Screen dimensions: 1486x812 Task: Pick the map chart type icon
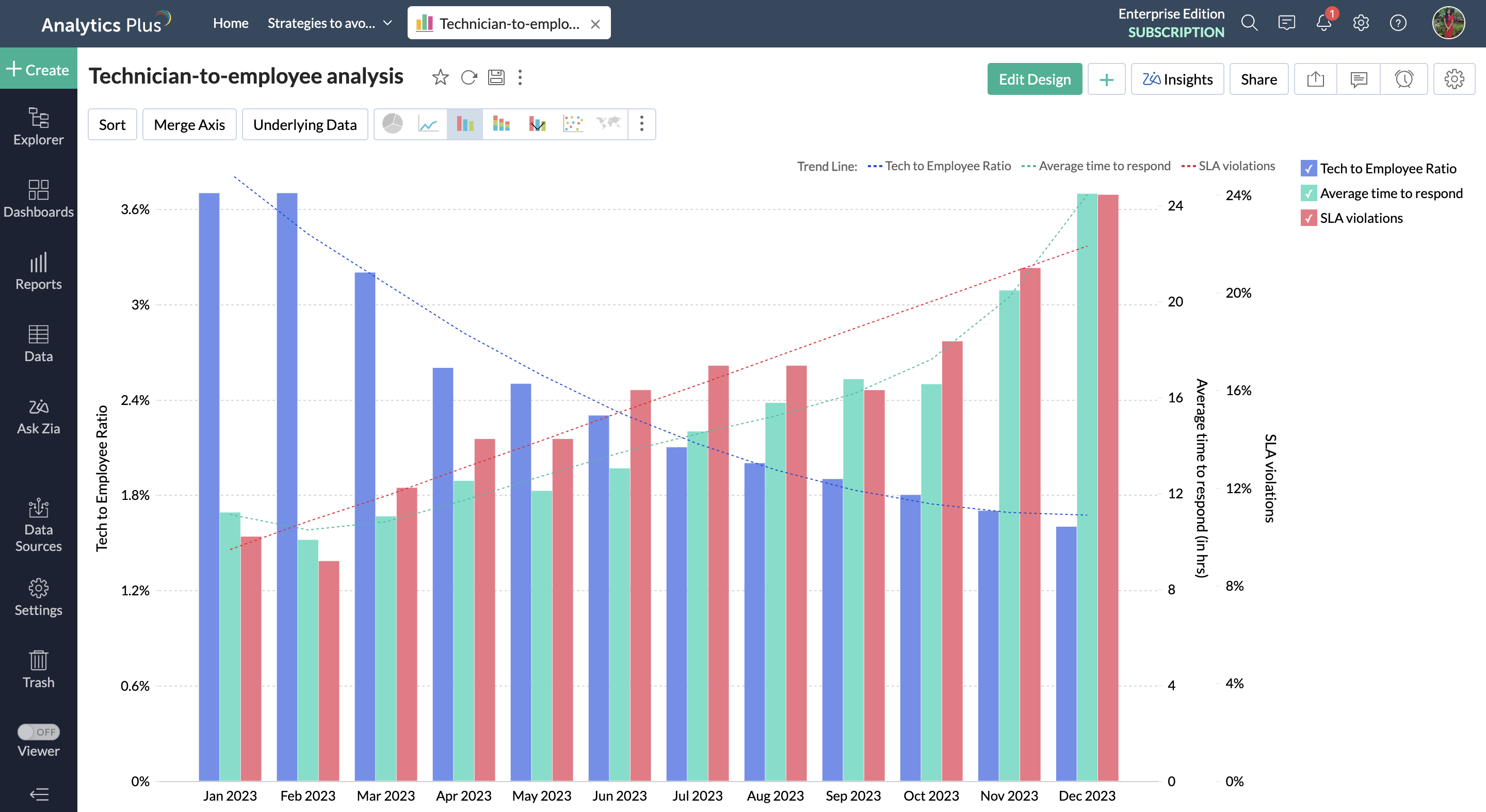tap(609, 124)
